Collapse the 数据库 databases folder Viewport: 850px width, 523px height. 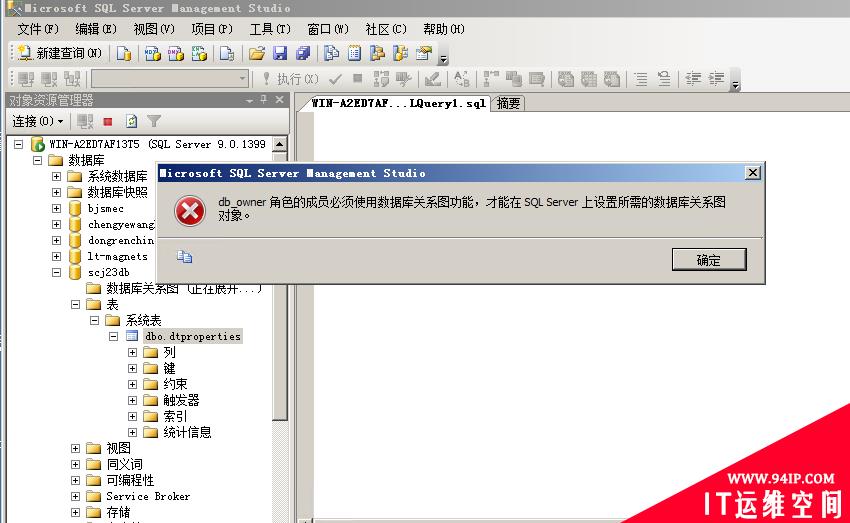point(37,160)
